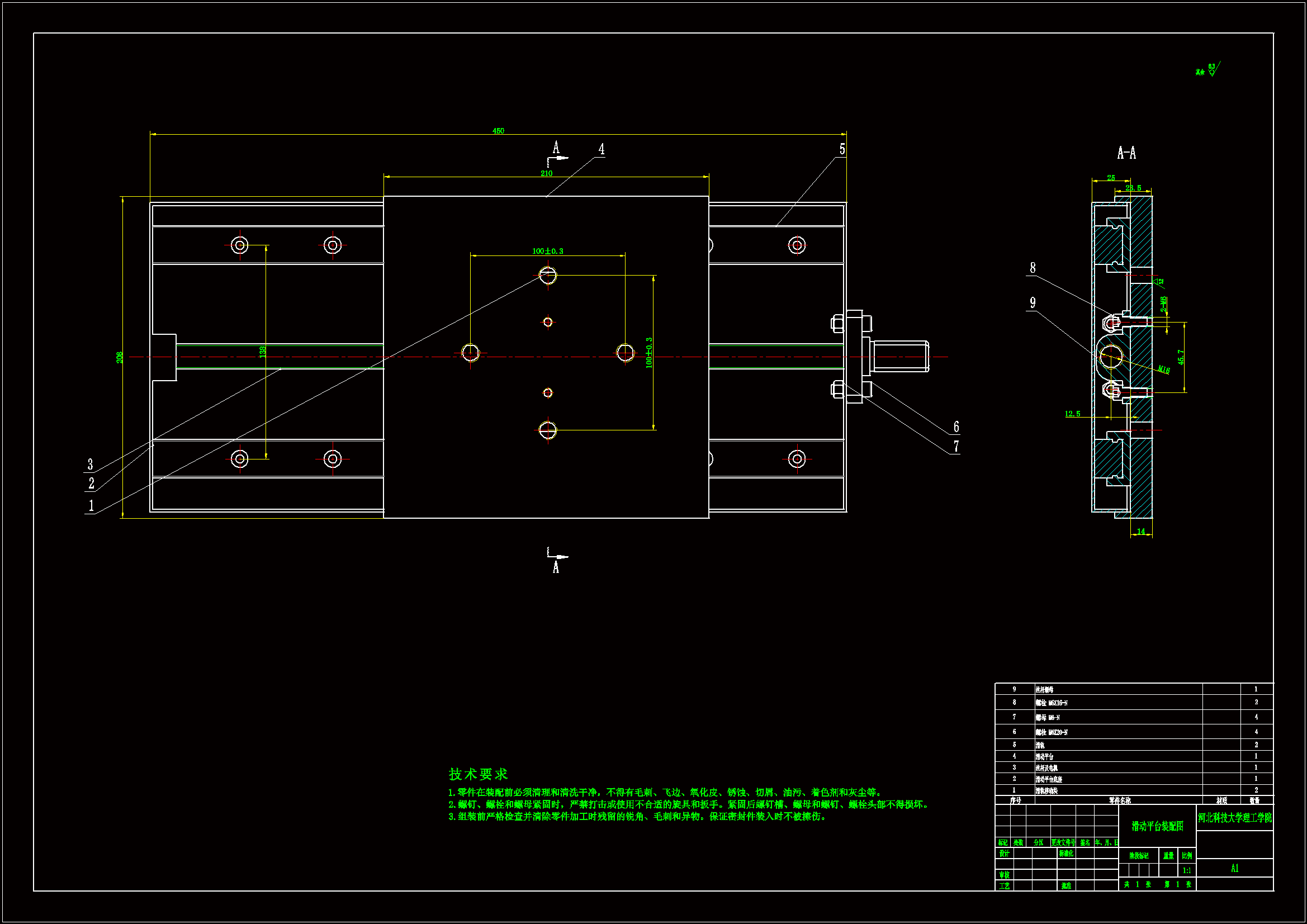This screenshot has height=924, width=1307.
Task: Select the 河北科技大学理工学院 title cell
Action: pos(1234,818)
